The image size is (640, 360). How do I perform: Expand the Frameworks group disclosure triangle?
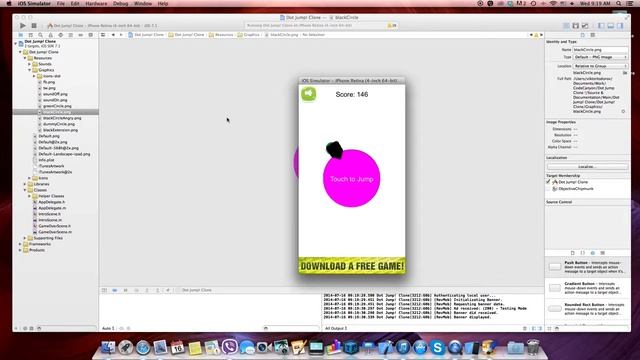point(20,244)
